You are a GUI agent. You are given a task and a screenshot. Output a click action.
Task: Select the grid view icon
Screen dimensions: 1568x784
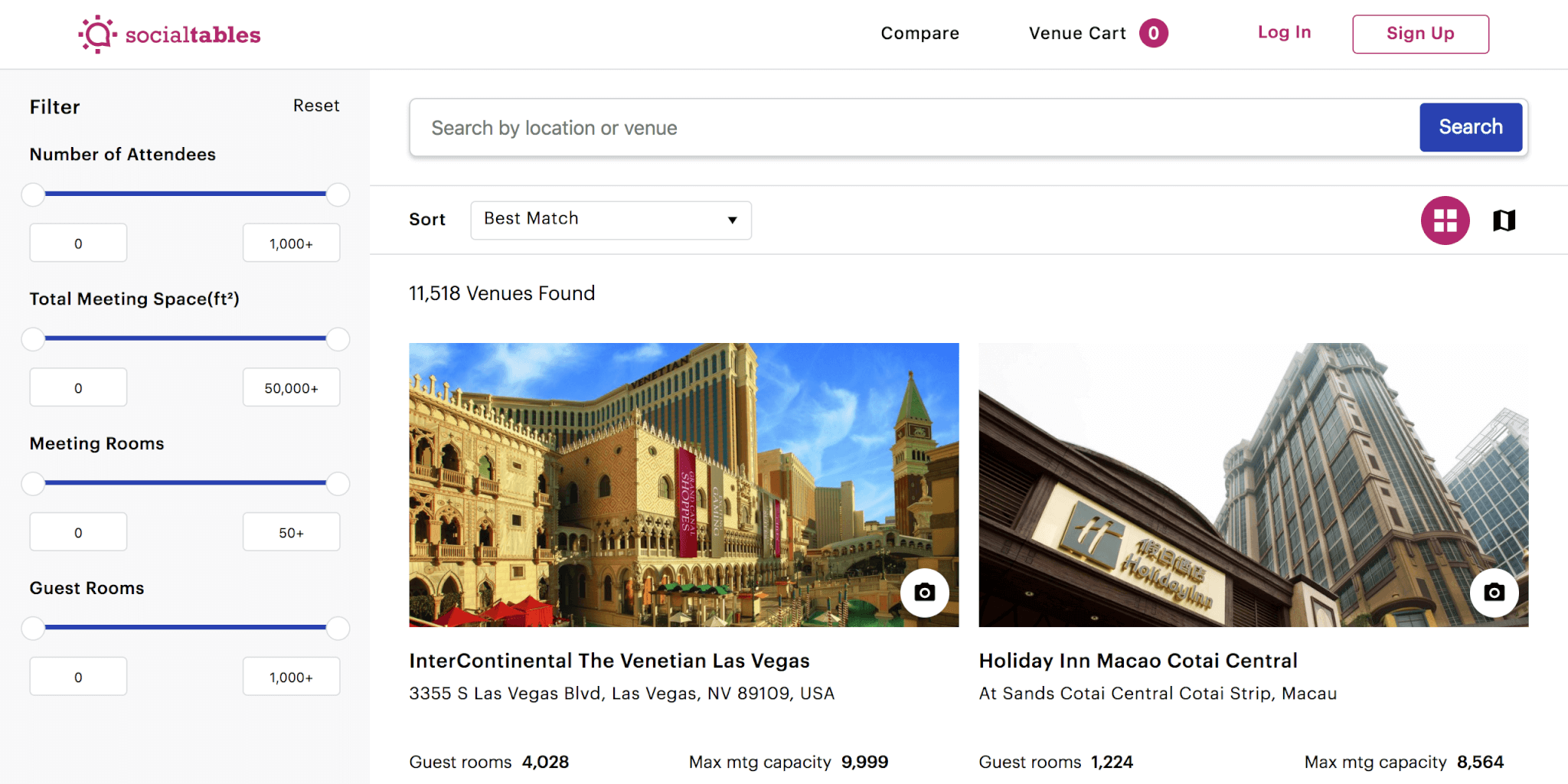[x=1445, y=220]
